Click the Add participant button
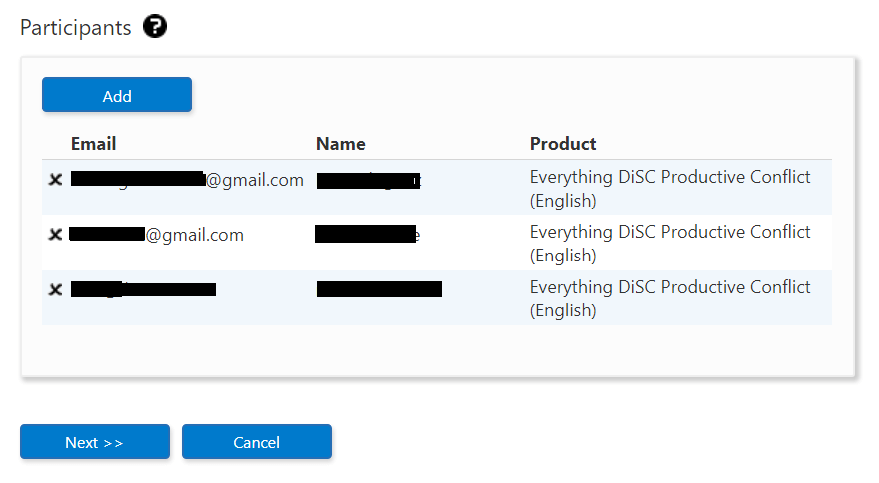879x483 pixels. [x=117, y=95]
